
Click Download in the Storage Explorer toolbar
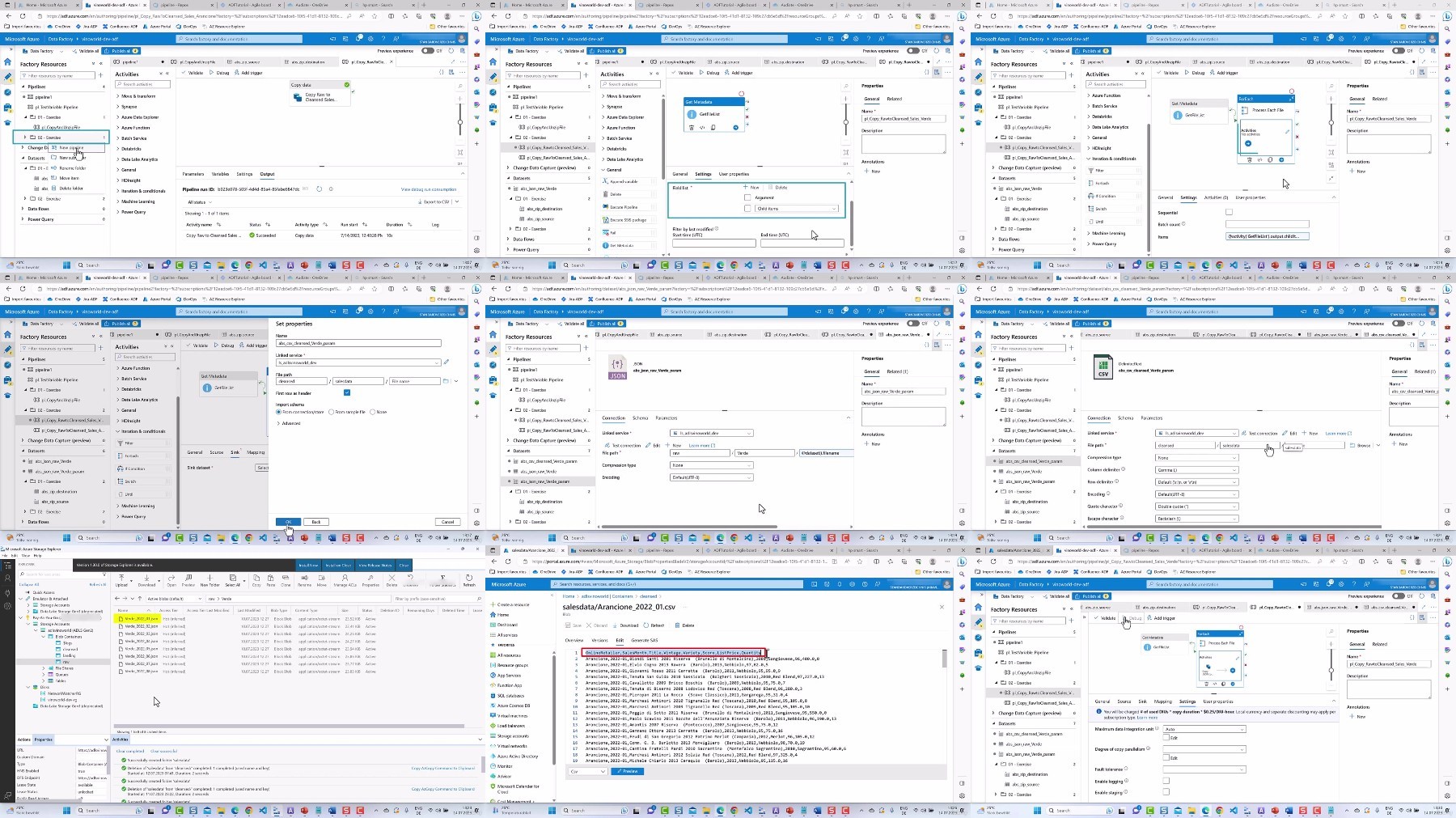tap(146, 580)
